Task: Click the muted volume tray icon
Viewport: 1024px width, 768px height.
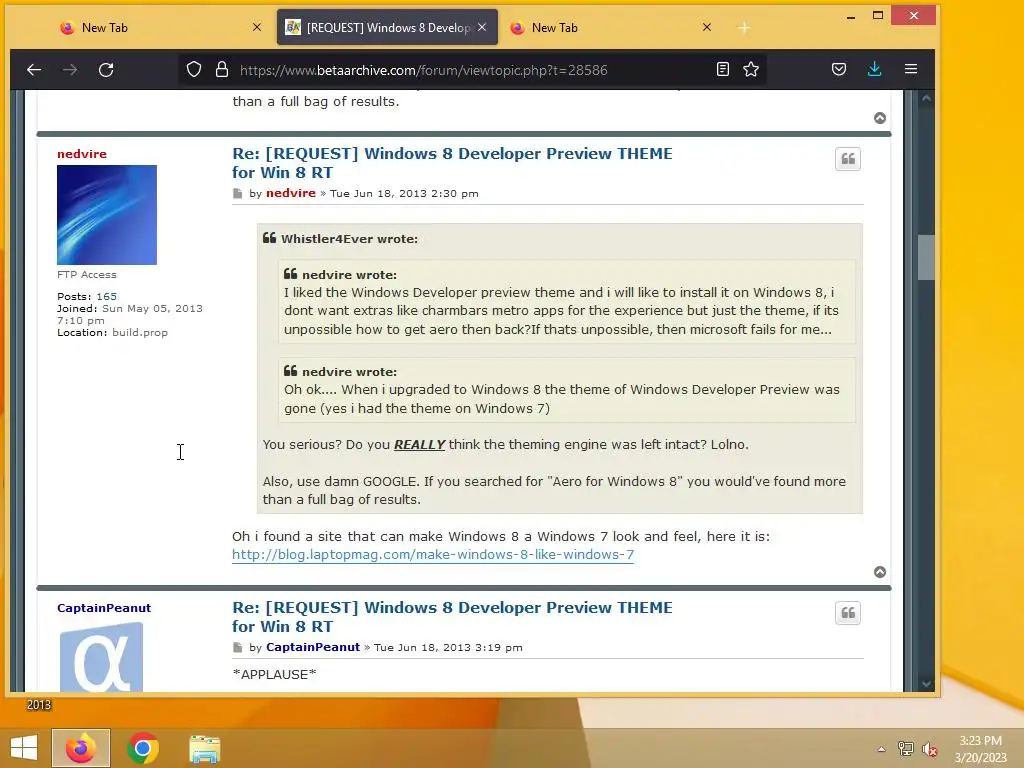Action: pyautogui.click(x=929, y=749)
